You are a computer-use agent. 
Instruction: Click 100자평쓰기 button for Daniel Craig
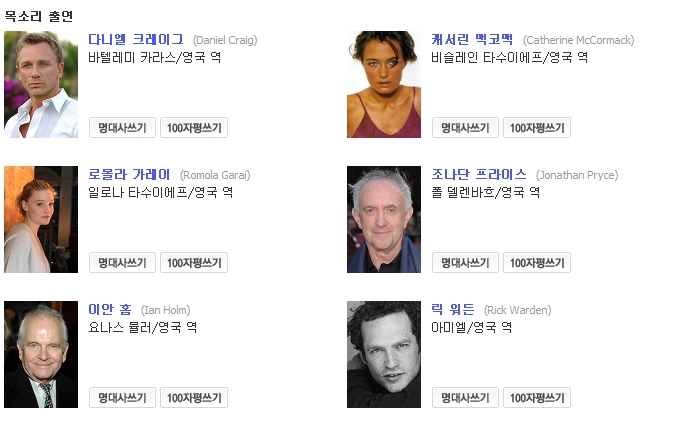pyautogui.click(x=194, y=128)
